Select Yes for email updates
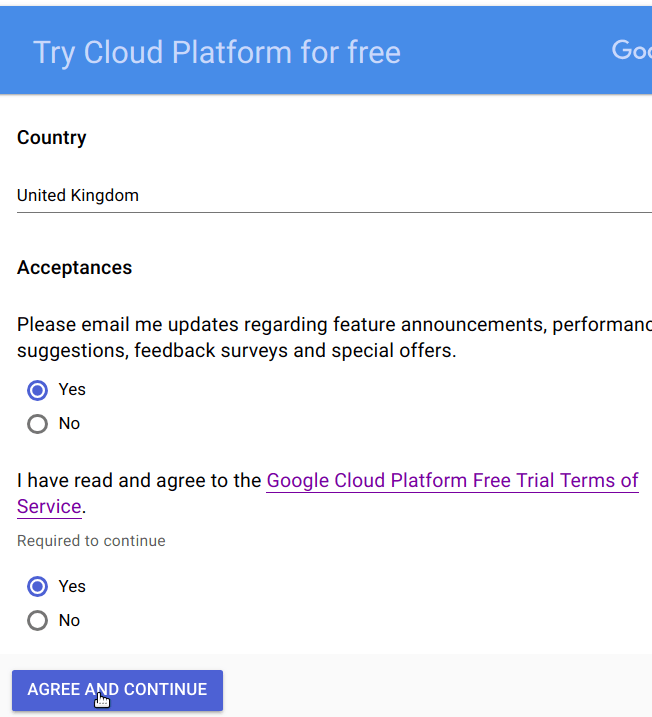Image resolution: width=652 pixels, height=717 pixels. (x=37, y=390)
